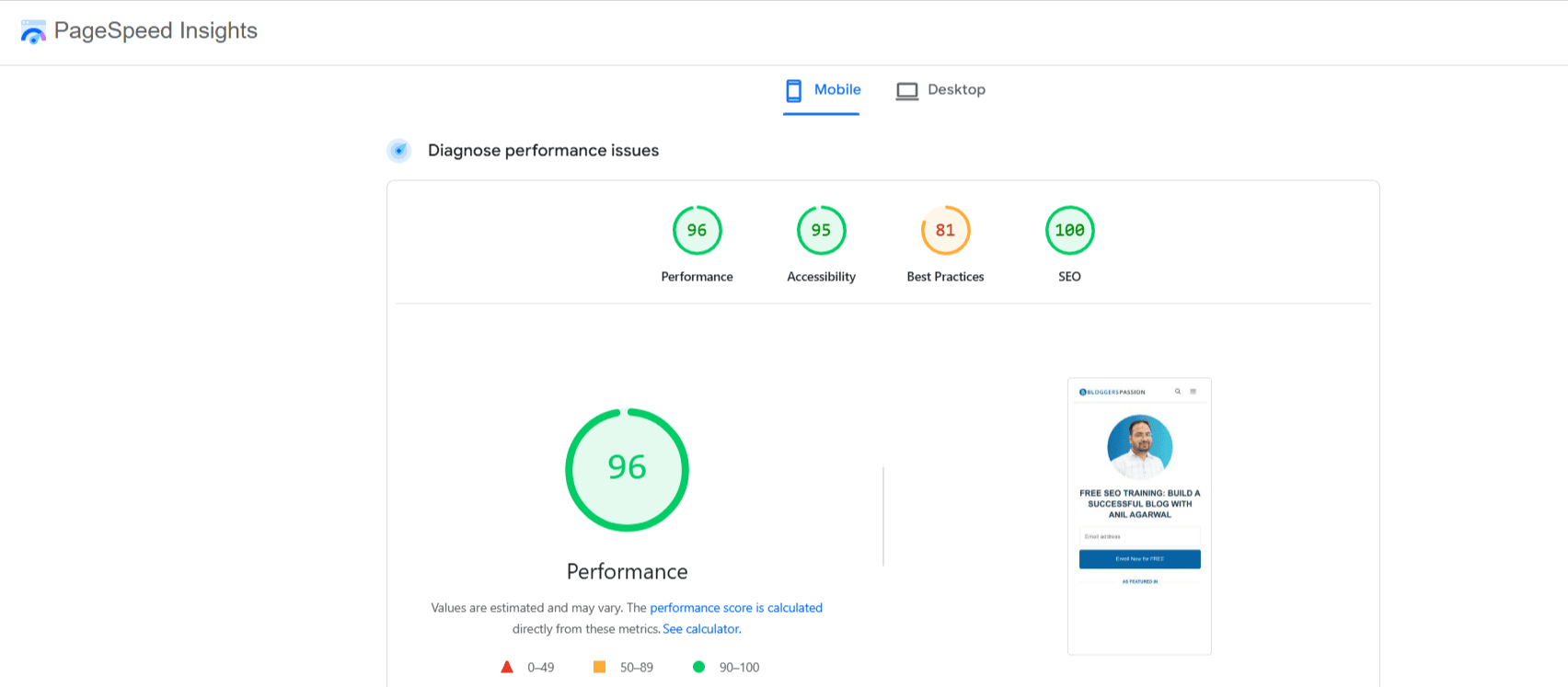Viewport: 1568px width, 687px height.
Task: Switch to the Desktop tab
Action: [x=940, y=90]
